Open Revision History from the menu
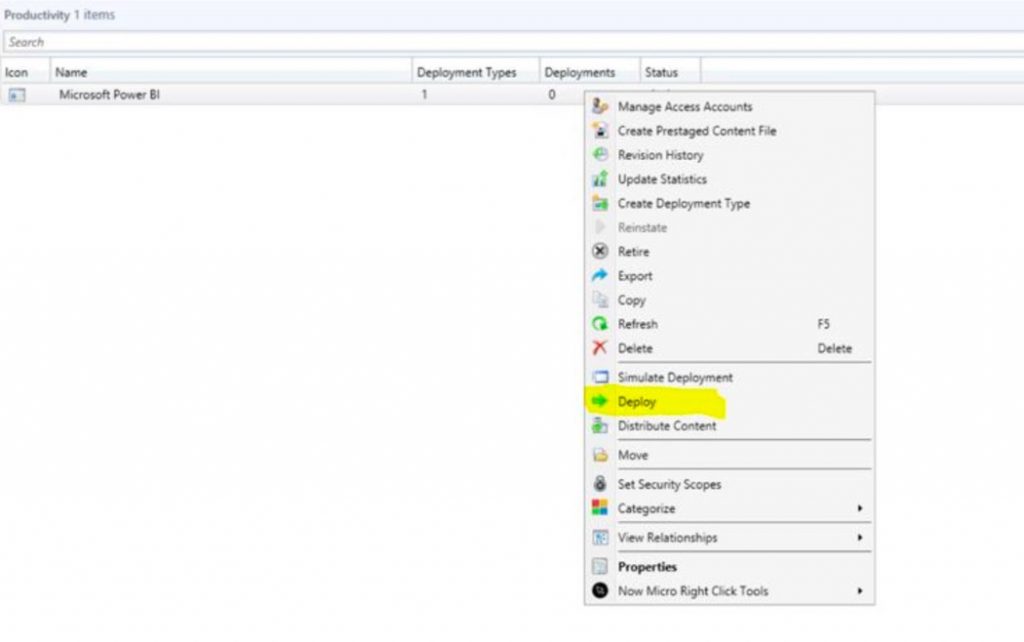The image size is (1024, 642). click(x=660, y=155)
